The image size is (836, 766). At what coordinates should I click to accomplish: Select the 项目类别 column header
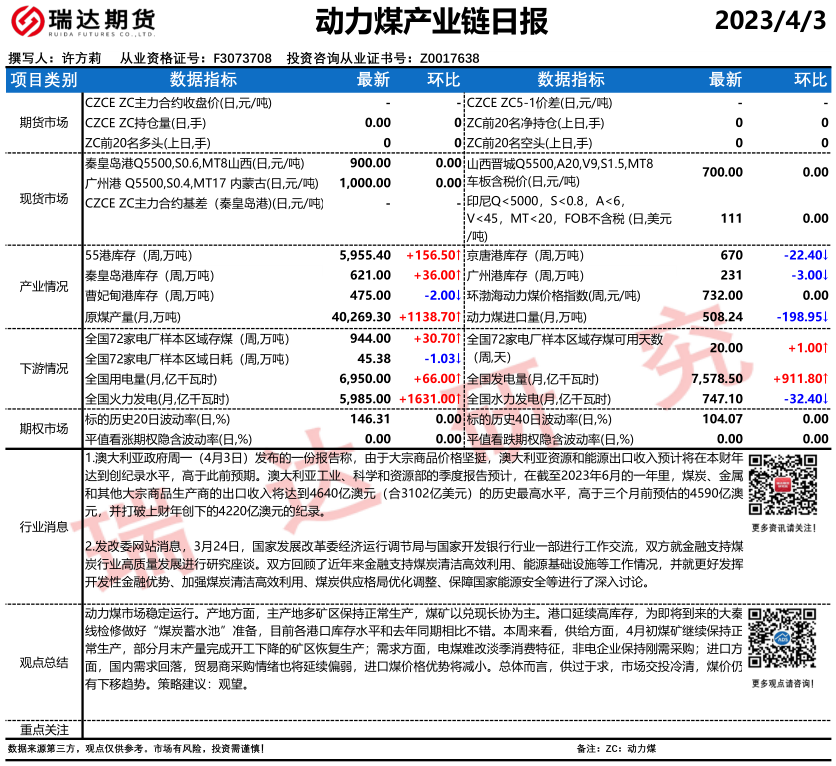click(x=44, y=80)
